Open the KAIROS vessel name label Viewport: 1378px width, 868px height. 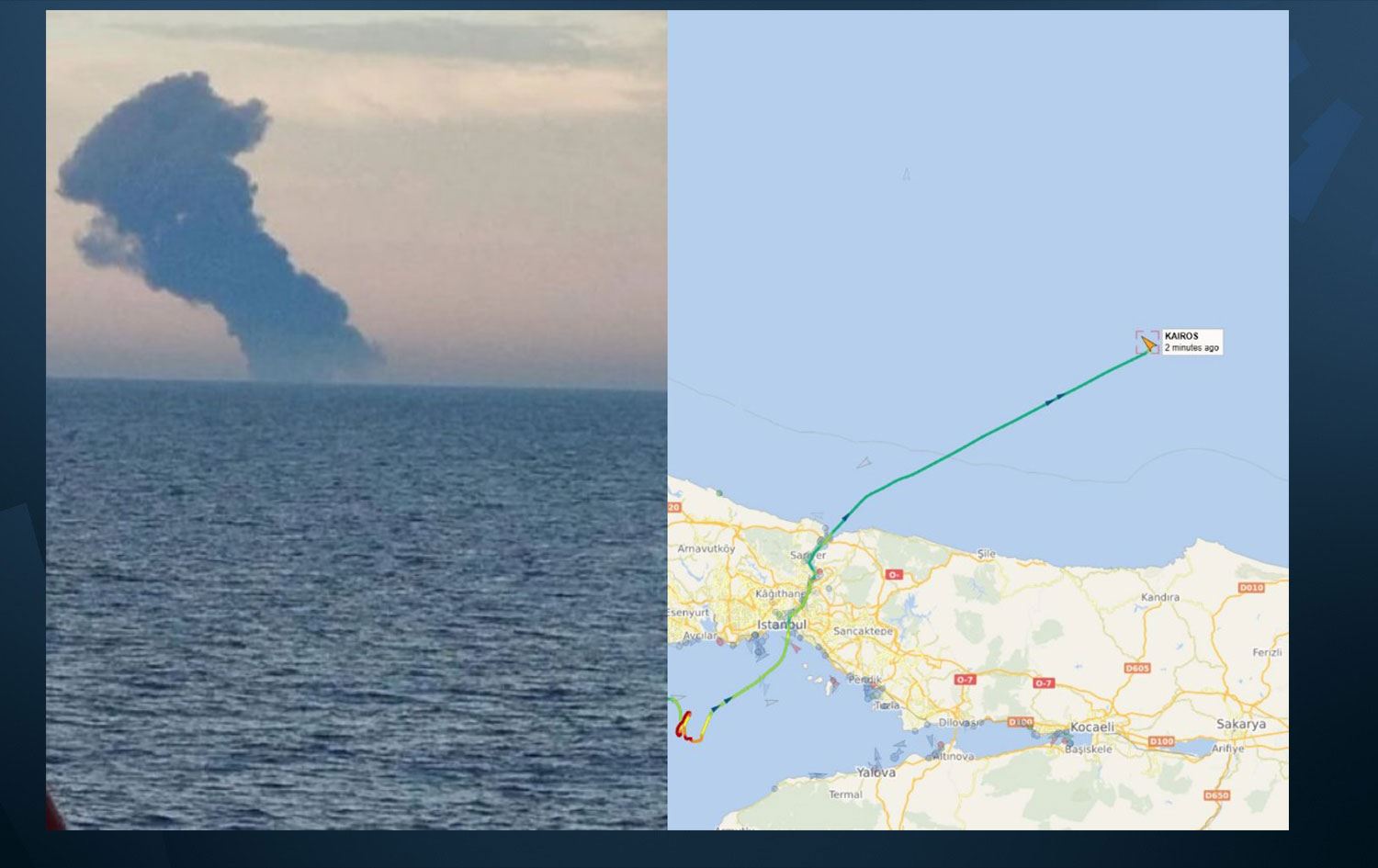pyautogui.click(x=1181, y=336)
